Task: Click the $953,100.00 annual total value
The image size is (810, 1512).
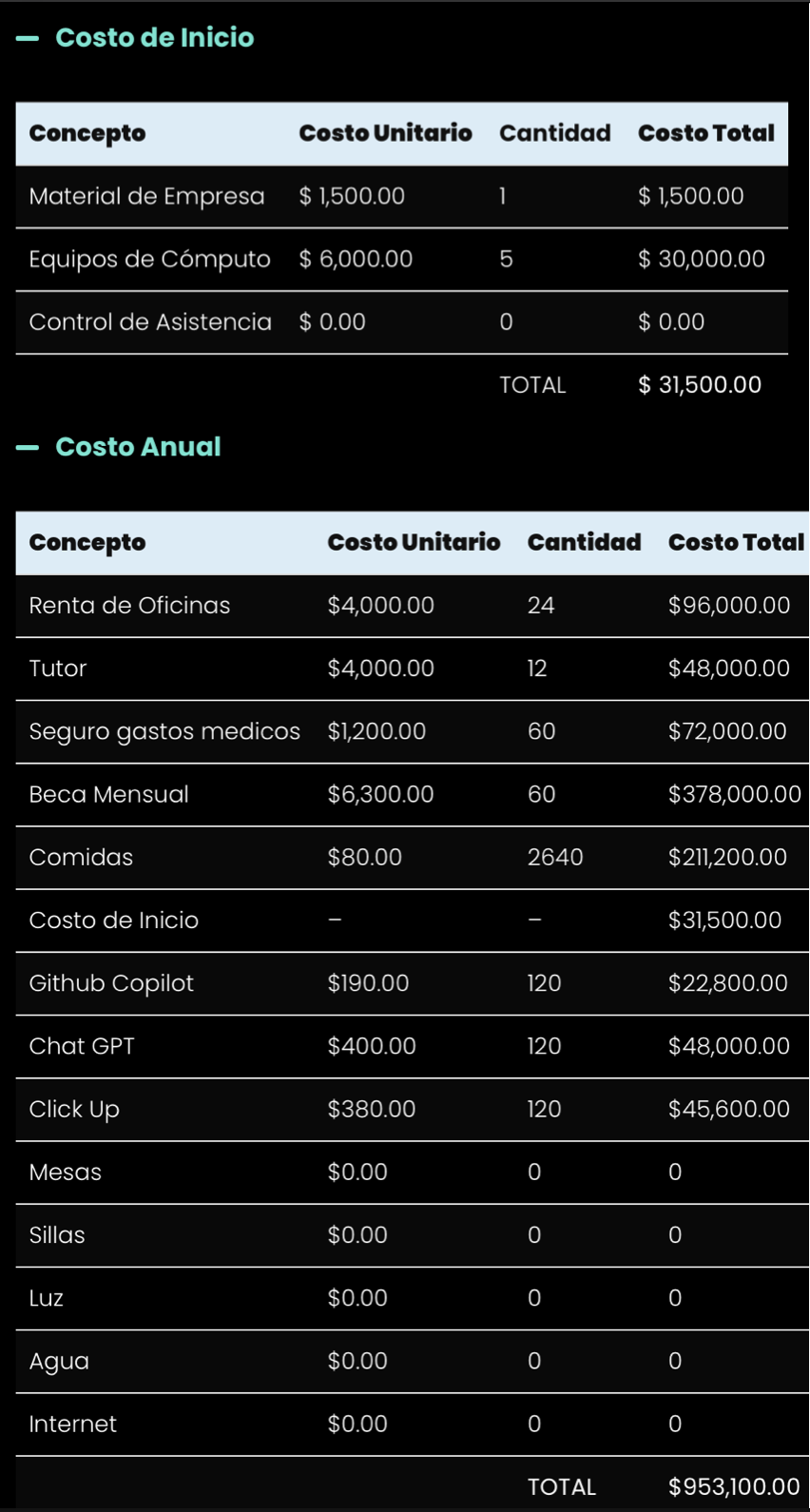Action: 734,1486
